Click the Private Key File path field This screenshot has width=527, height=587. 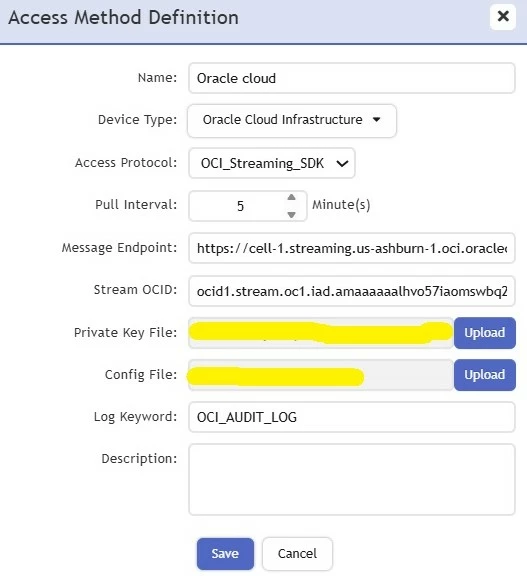click(321, 333)
